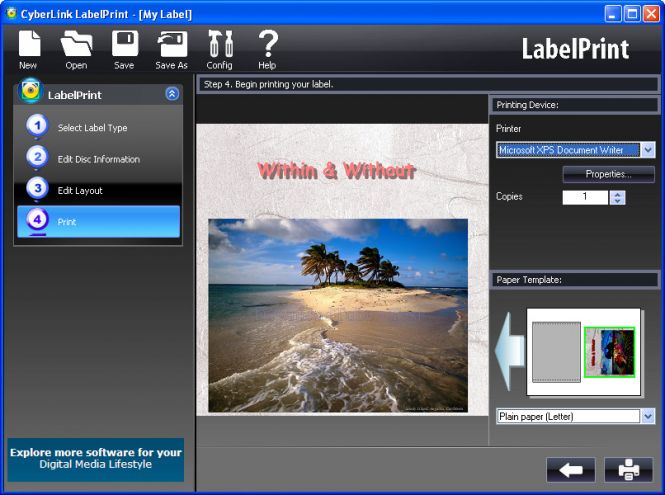The image size is (665, 495).
Task: Click the step 2 number circle icon
Action: [37, 157]
